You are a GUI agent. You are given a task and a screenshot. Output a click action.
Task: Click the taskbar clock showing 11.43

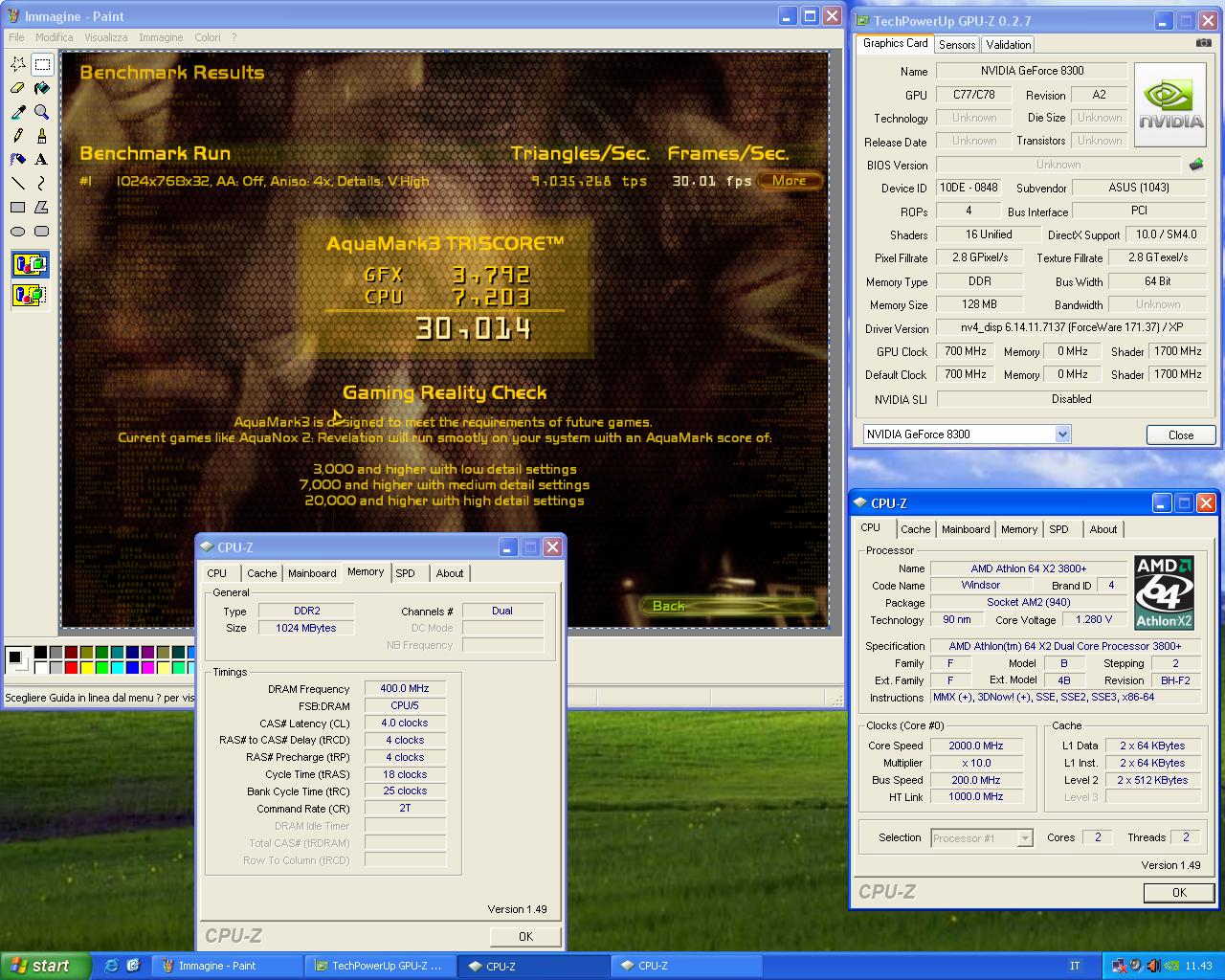pyautogui.click(x=1198, y=966)
